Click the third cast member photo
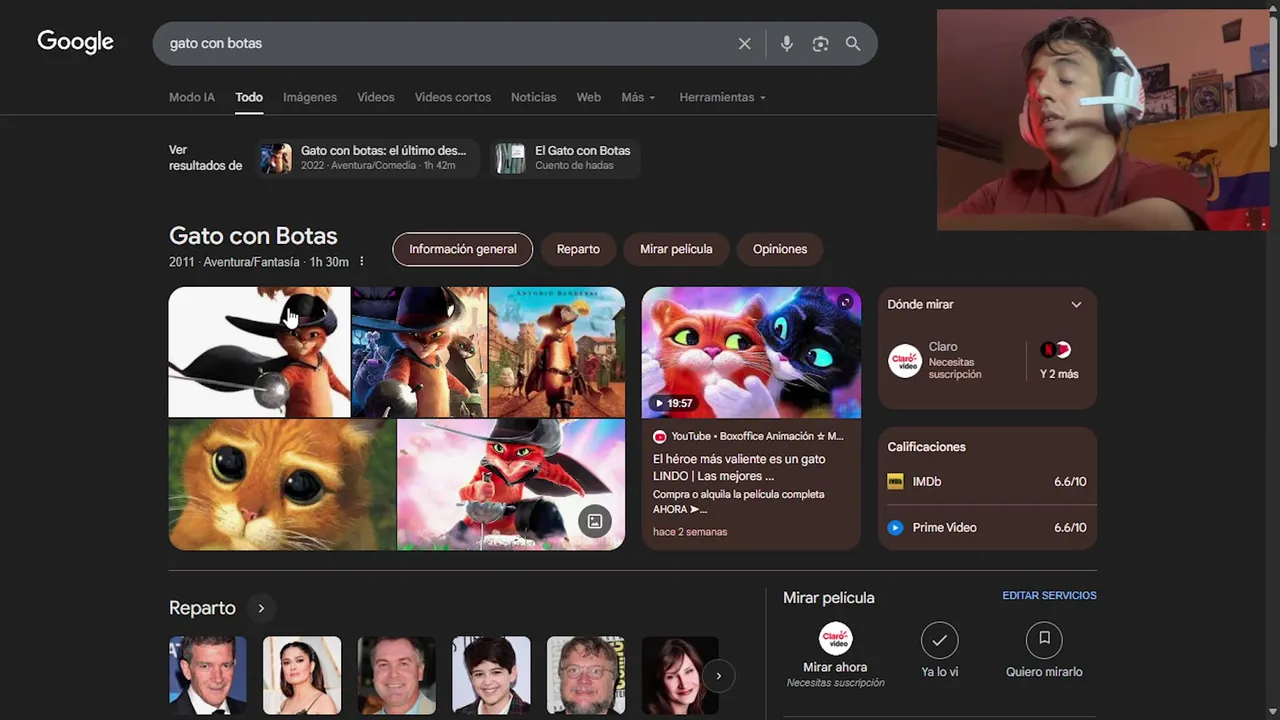1280x720 pixels. (x=397, y=676)
